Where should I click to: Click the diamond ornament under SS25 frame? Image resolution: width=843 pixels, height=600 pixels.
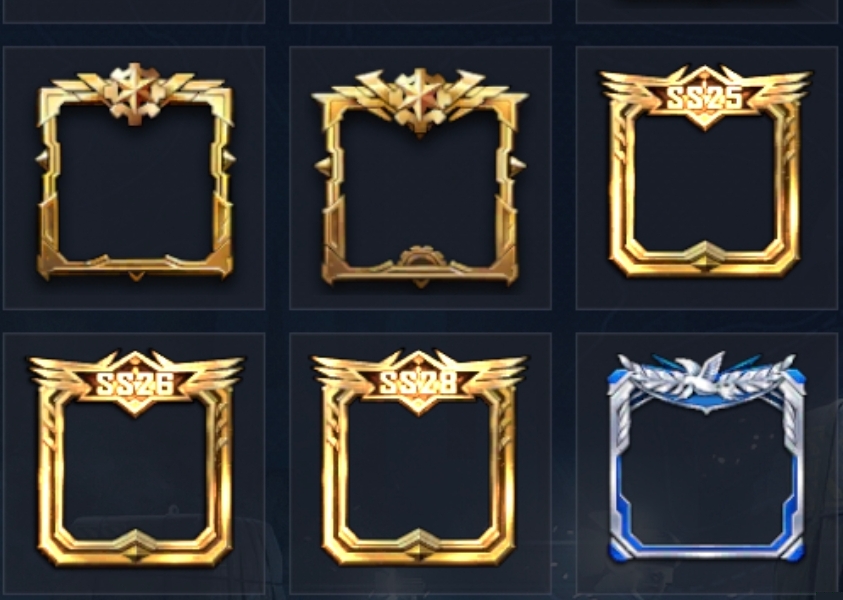click(x=704, y=261)
